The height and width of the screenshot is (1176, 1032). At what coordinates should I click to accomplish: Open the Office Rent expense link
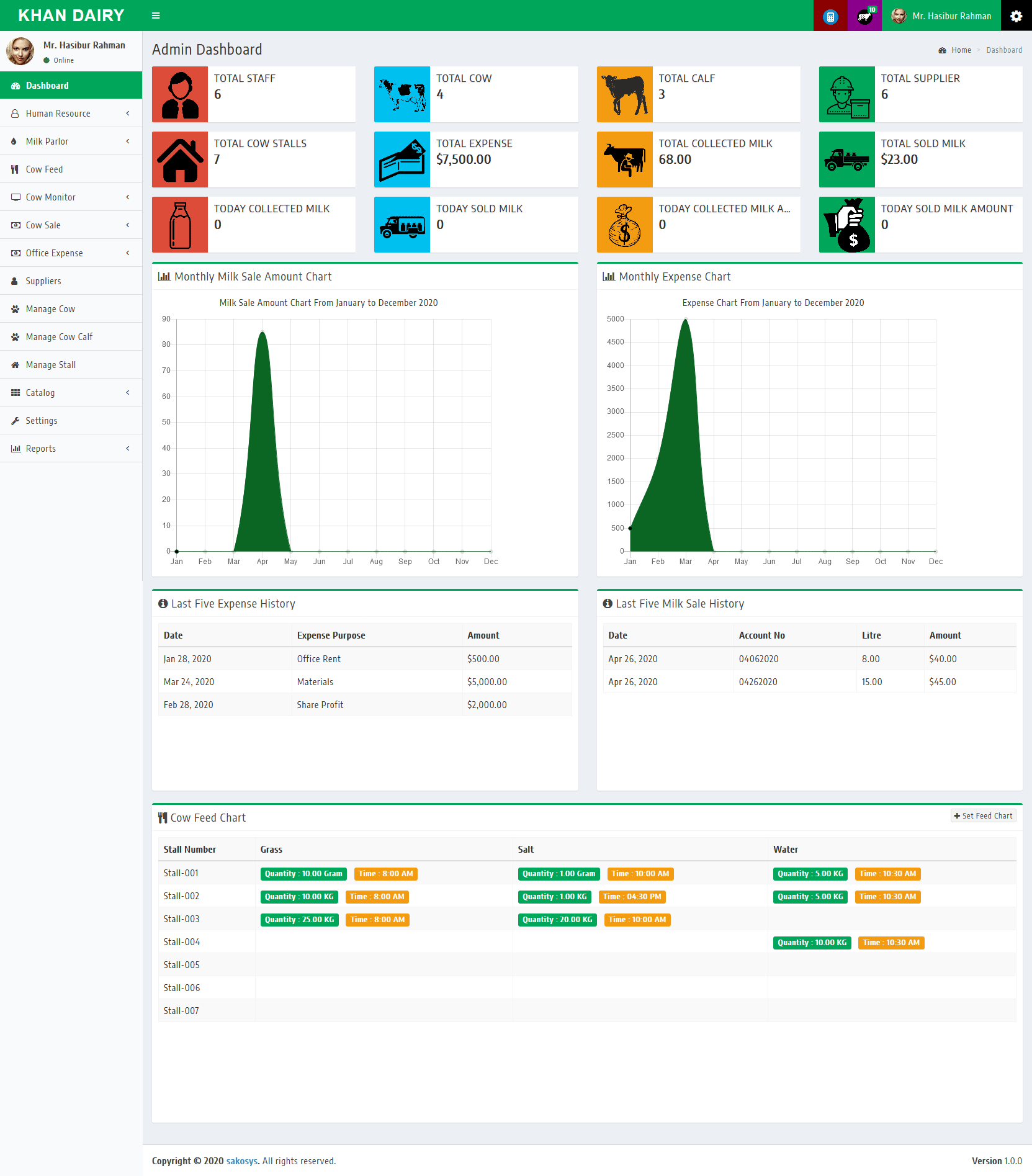click(x=318, y=658)
